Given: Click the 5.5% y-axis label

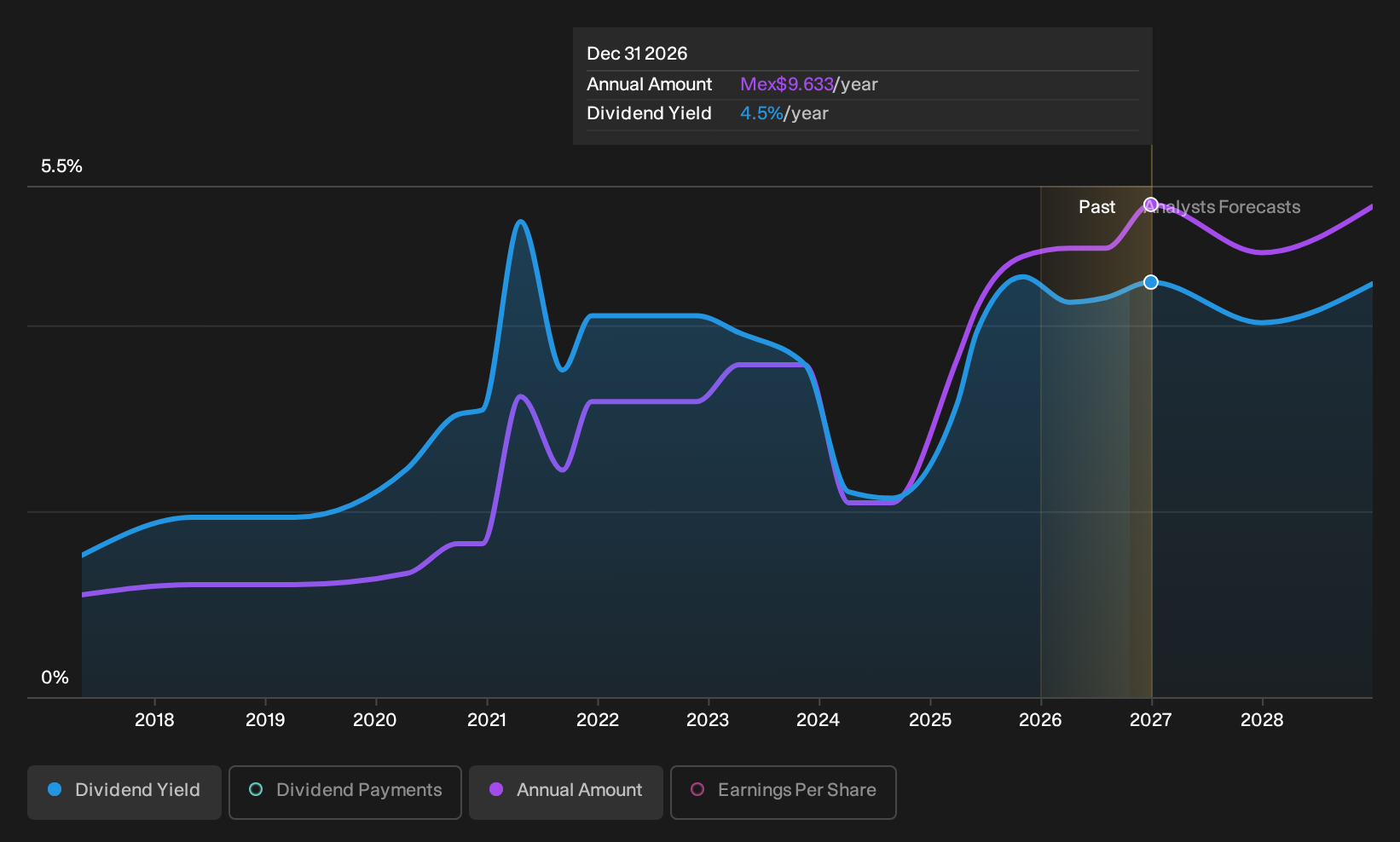Looking at the screenshot, I should [x=61, y=166].
